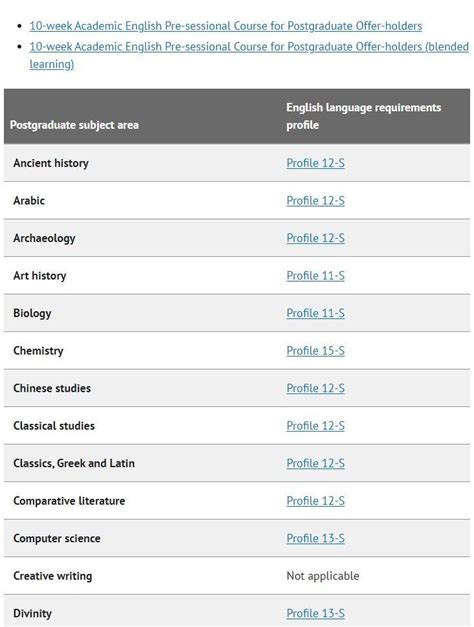
Task: Open Profile 11-S for Biology
Action: point(315,313)
